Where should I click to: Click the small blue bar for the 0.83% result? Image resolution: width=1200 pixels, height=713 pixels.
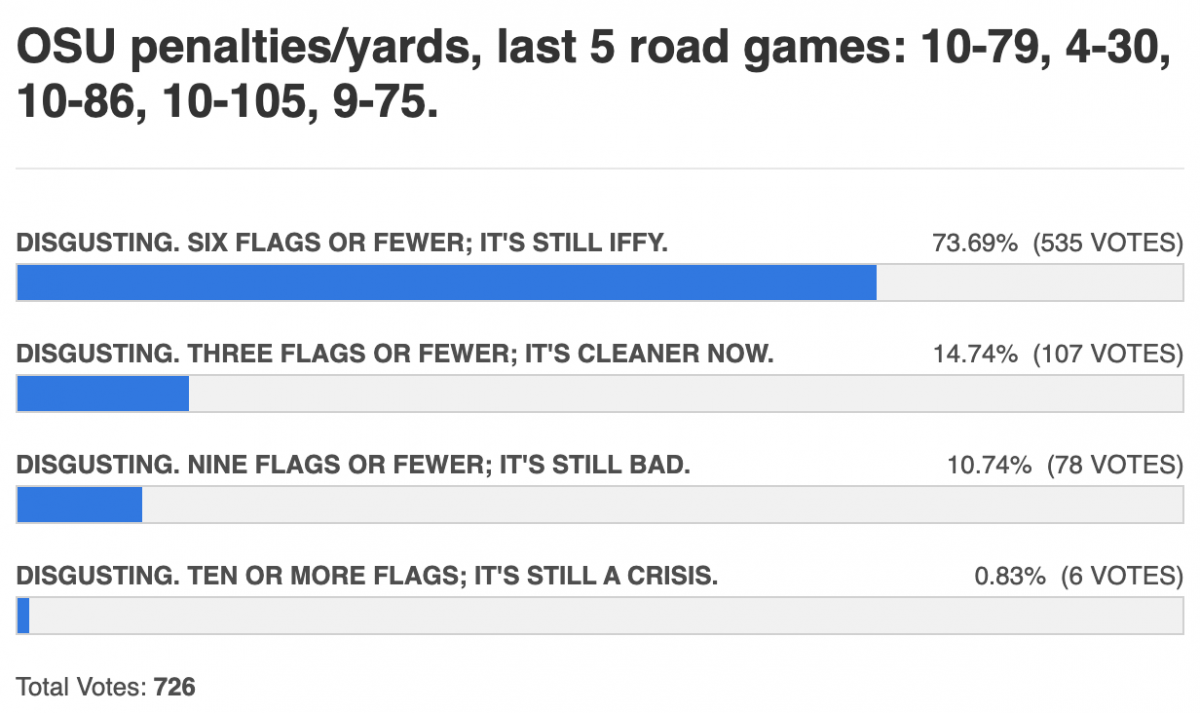(23, 615)
